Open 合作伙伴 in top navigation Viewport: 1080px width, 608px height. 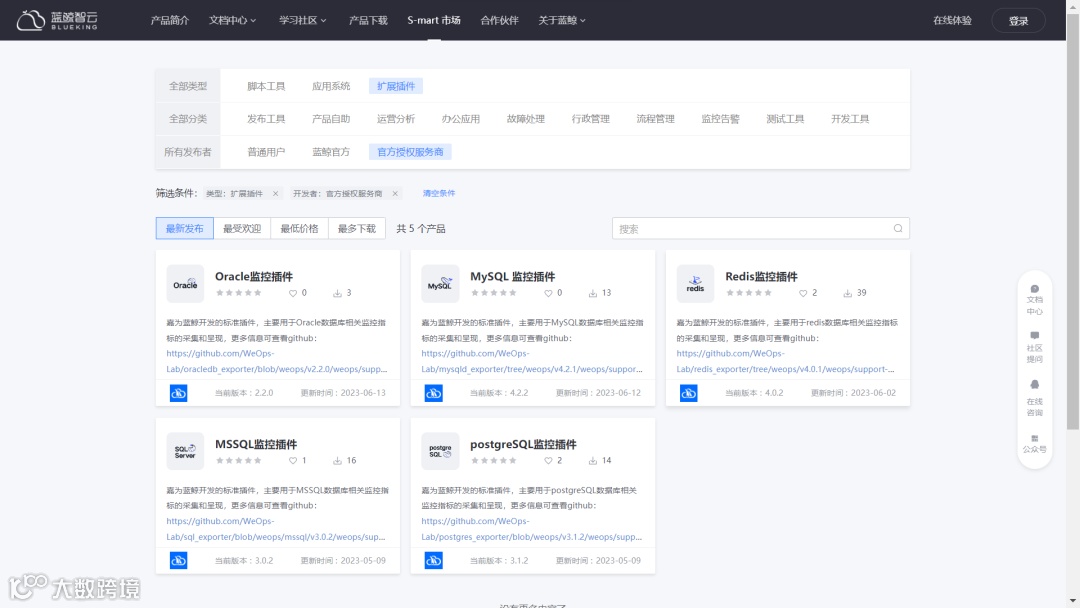[499, 21]
